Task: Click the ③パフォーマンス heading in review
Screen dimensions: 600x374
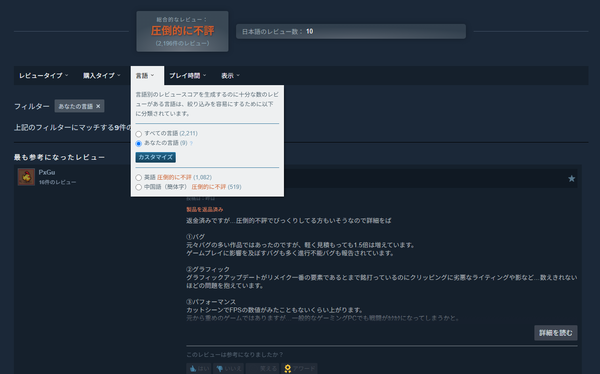Action: pyautogui.click(x=211, y=302)
